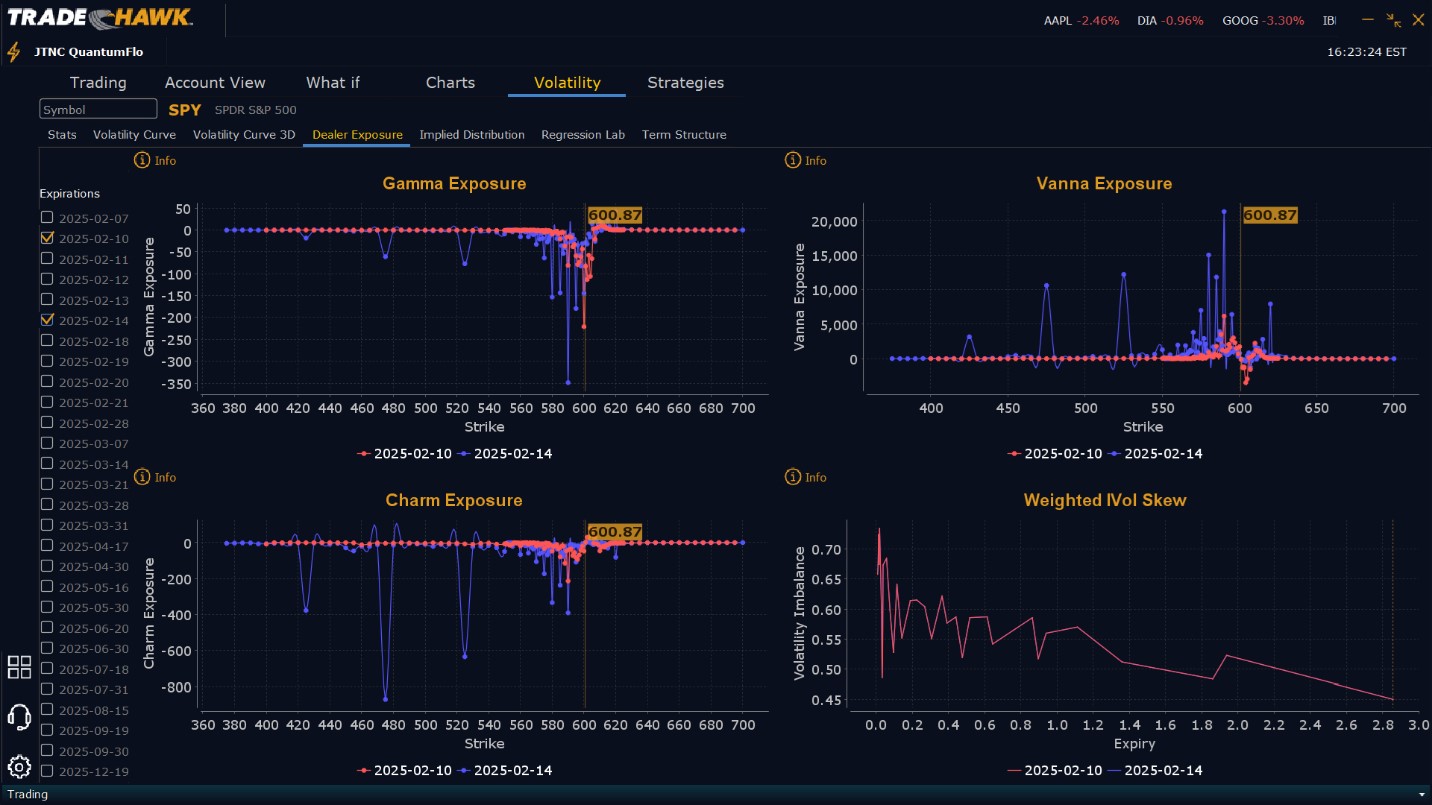1432x805 pixels.
Task: Open the Charts tab
Action: point(450,82)
